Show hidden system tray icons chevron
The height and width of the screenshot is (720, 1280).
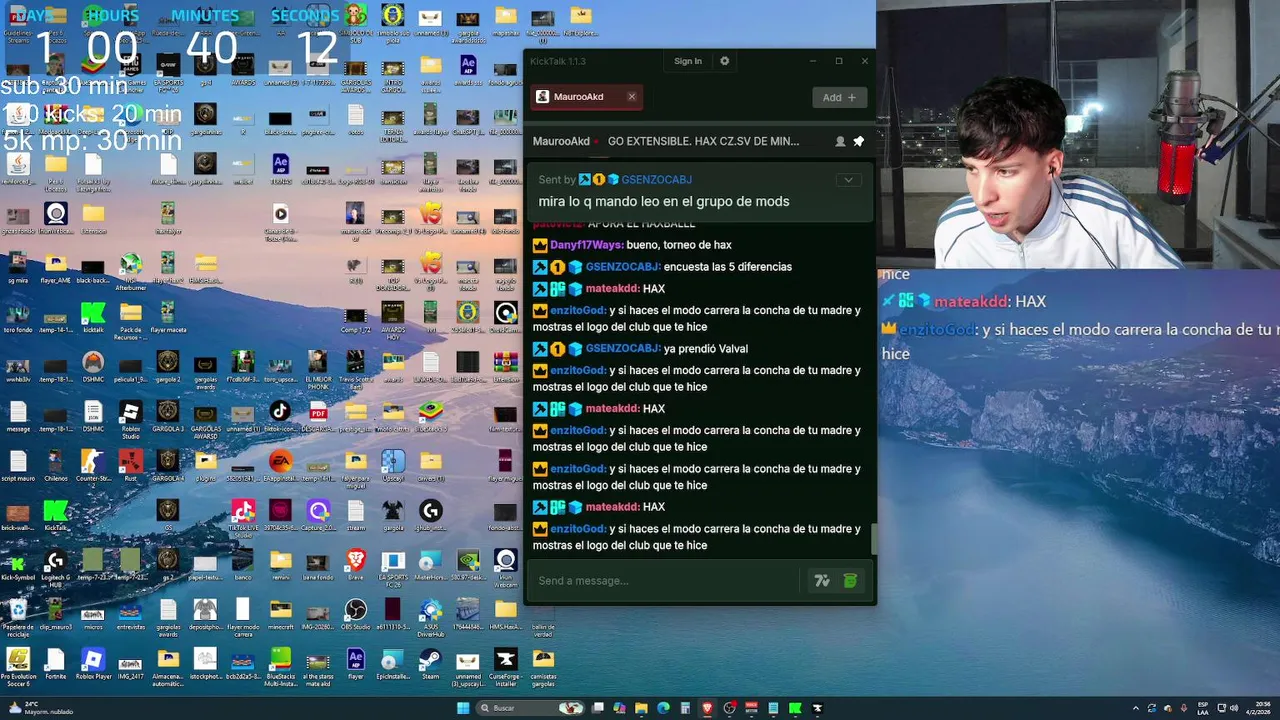pyautogui.click(x=1136, y=708)
